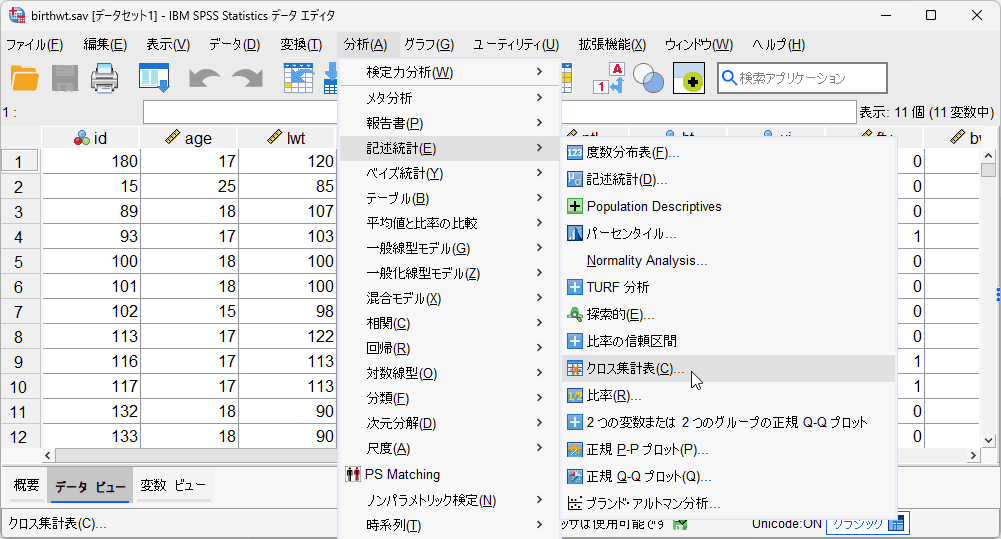Open ブランド・アルトマン分析... entry
This screenshot has height=539, width=1001.
[728, 503]
